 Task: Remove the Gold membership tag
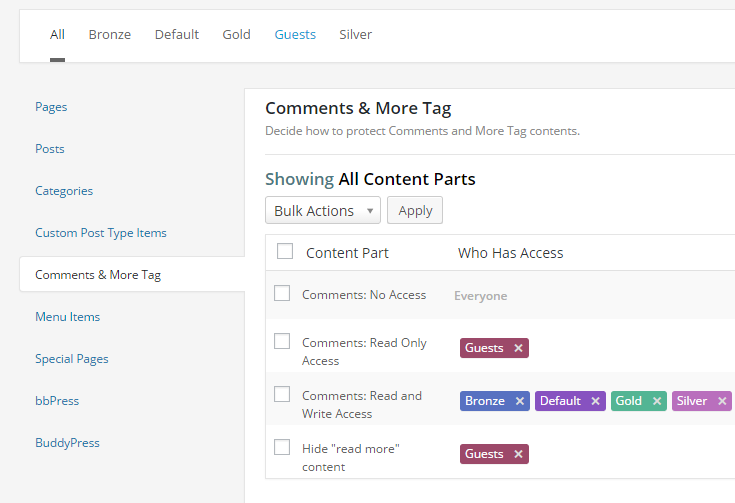(657, 401)
